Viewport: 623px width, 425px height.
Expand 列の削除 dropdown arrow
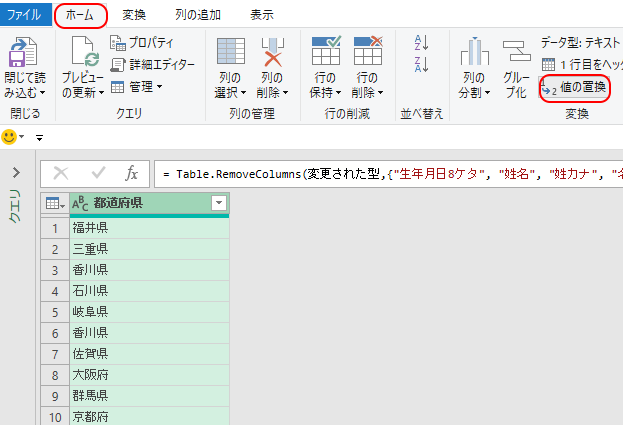(x=285, y=93)
